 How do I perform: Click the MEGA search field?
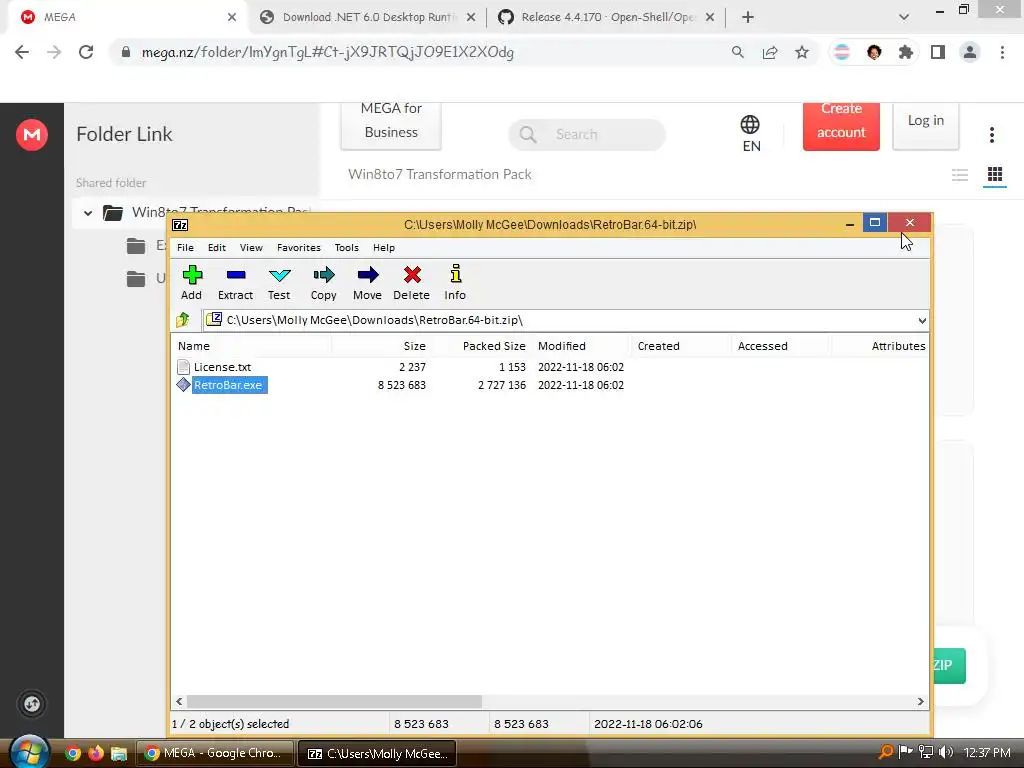[x=587, y=135]
